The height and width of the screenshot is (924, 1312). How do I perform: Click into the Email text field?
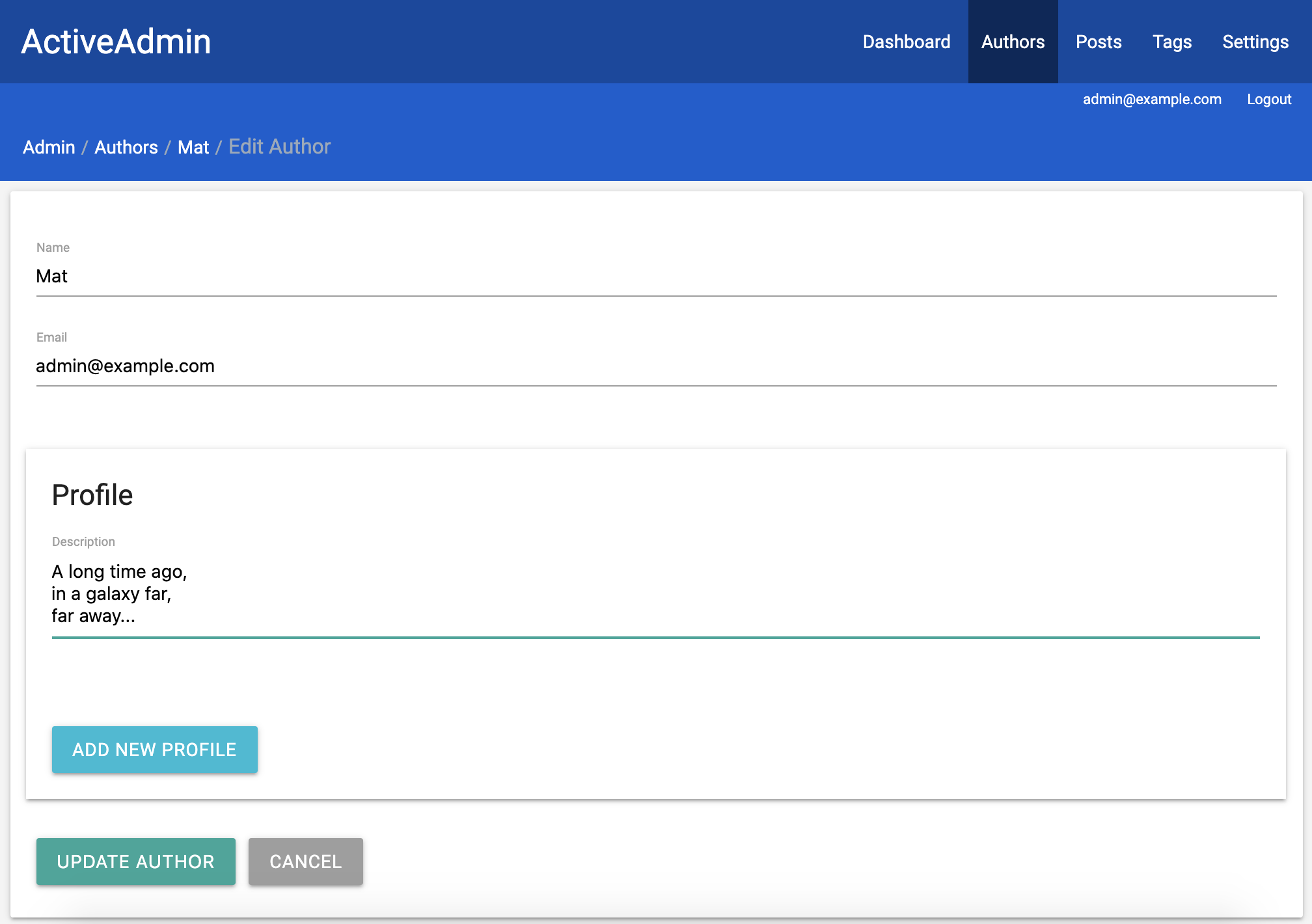656,366
